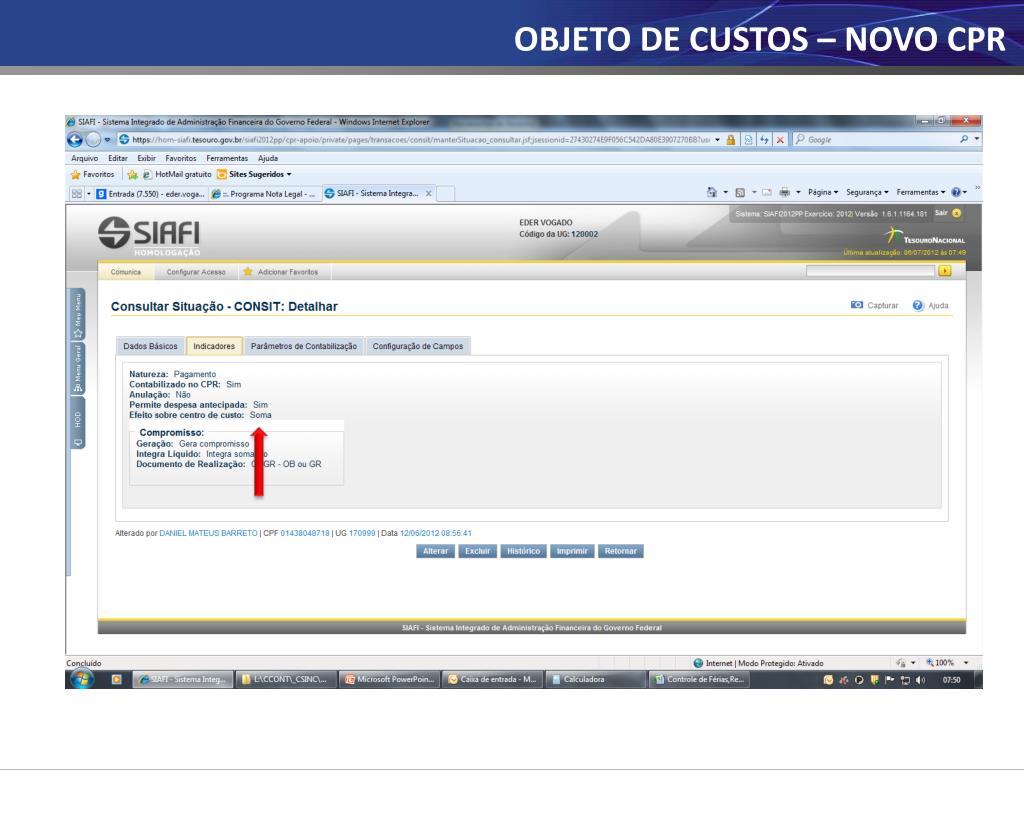Viewport: 1024px width, 827px height.
Task: Click the Sair logout icon
Action: 957,213
